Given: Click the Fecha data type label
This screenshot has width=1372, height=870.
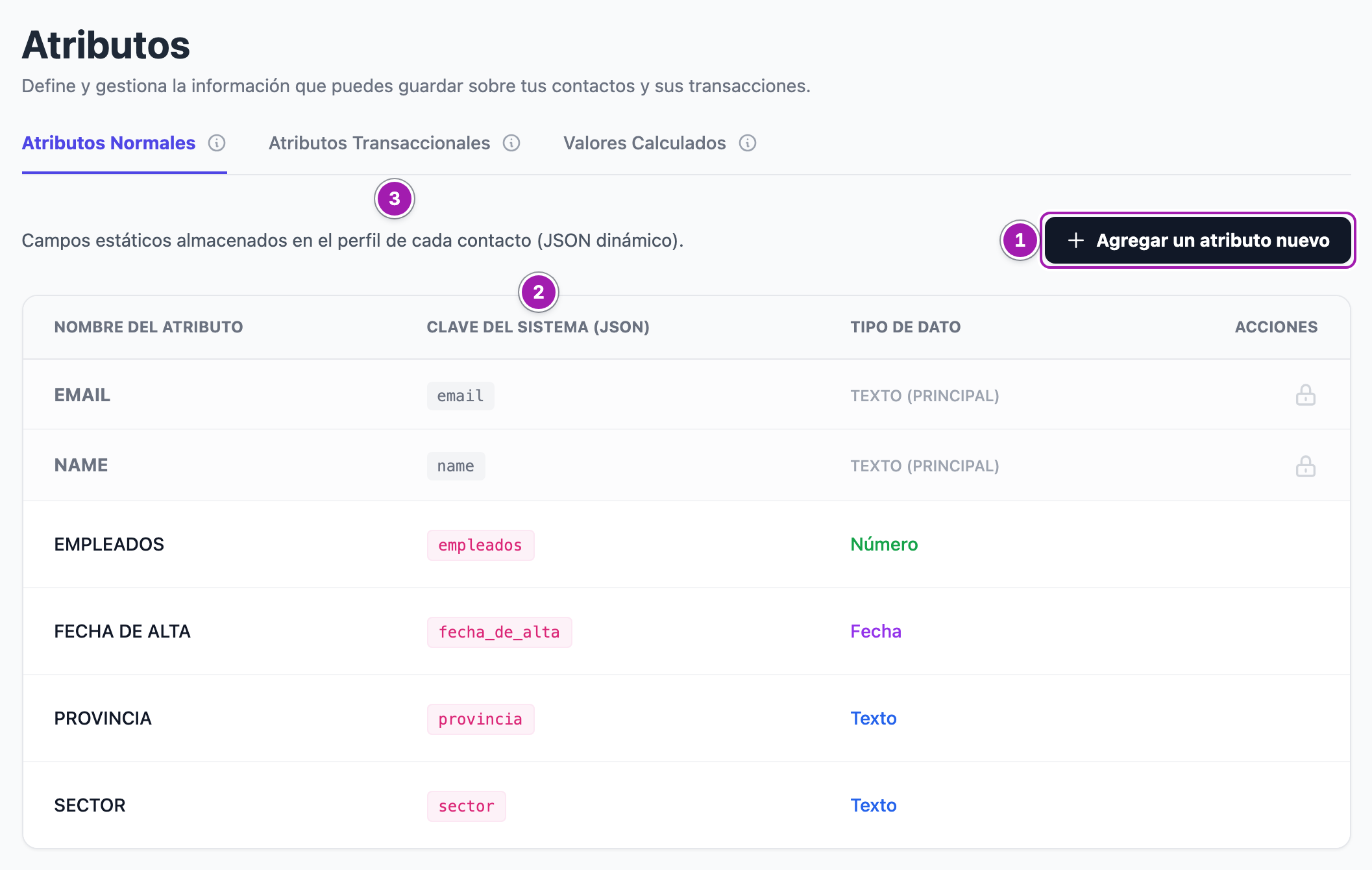Looking at the screenshot, I should (x=876, y=631).
